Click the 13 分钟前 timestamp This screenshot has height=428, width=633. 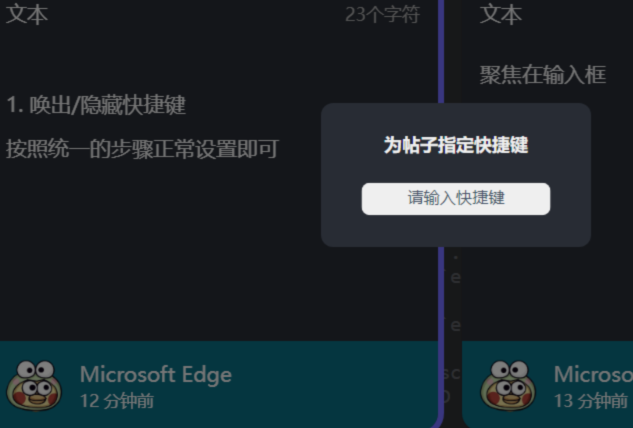click(591, 401)
